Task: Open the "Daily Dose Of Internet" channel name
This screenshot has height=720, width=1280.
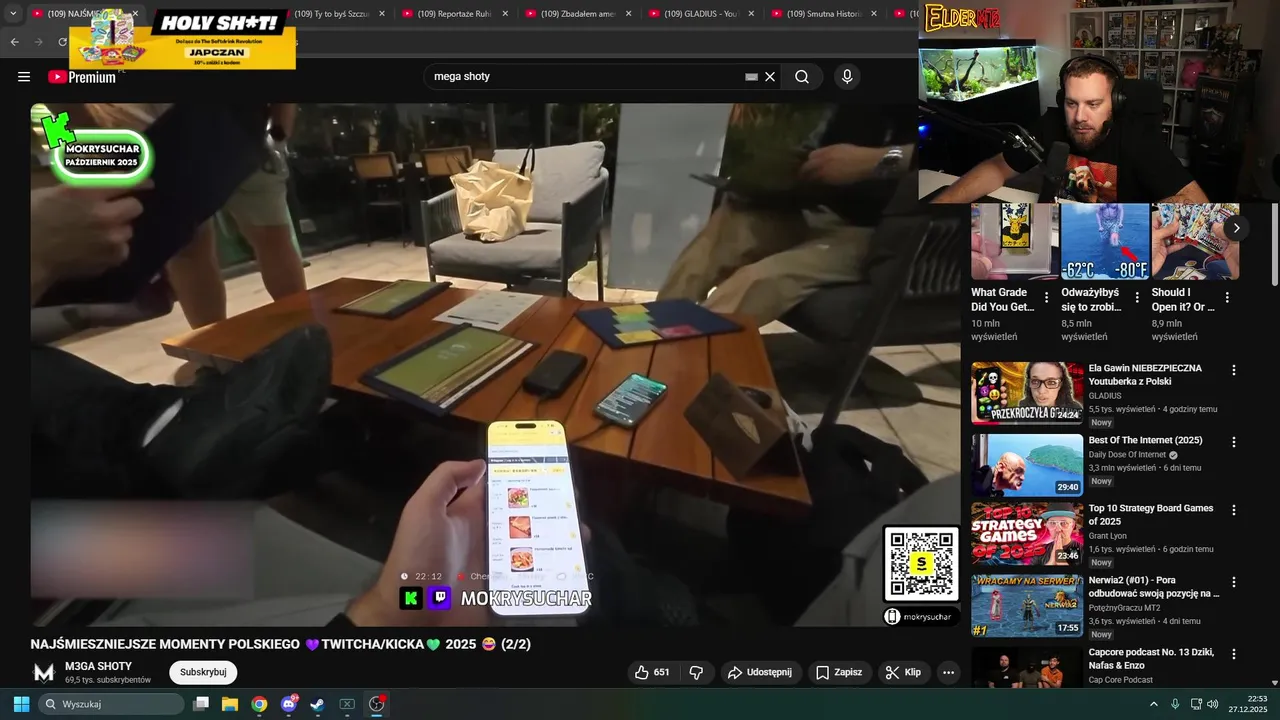Action: 1128,455
